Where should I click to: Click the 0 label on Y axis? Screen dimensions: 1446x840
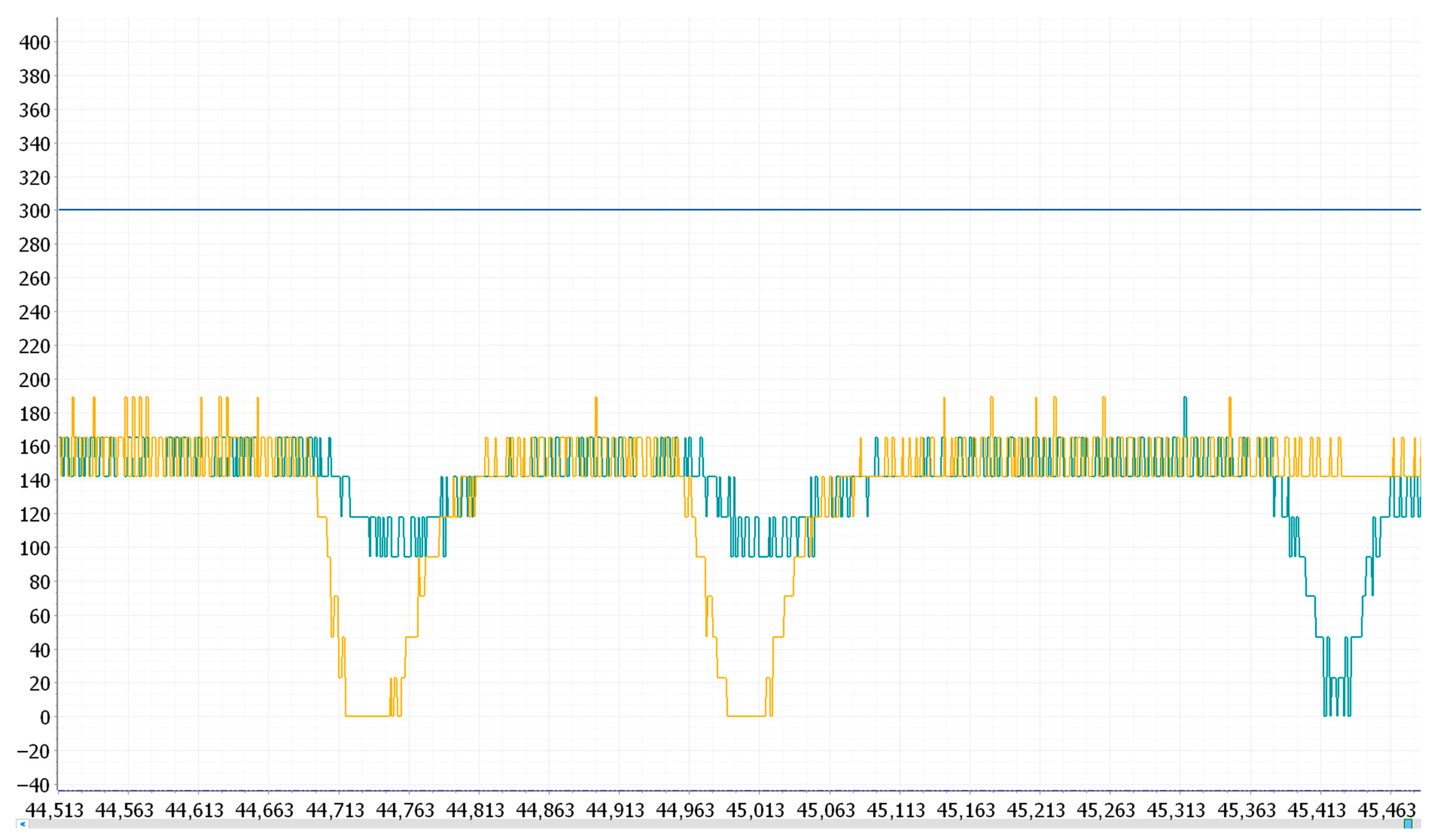pyautogui.click(x=45, y=718)
